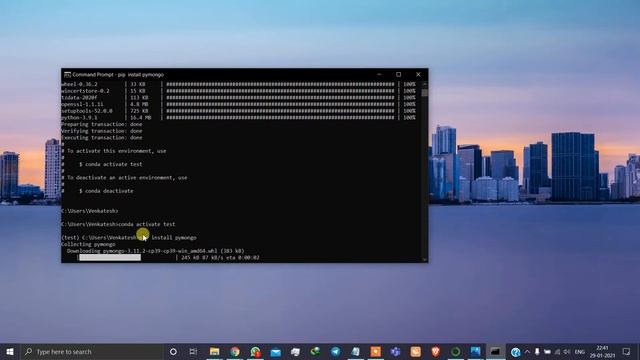Open the battery status tray icon
The image size is (640, 360).
547,352
